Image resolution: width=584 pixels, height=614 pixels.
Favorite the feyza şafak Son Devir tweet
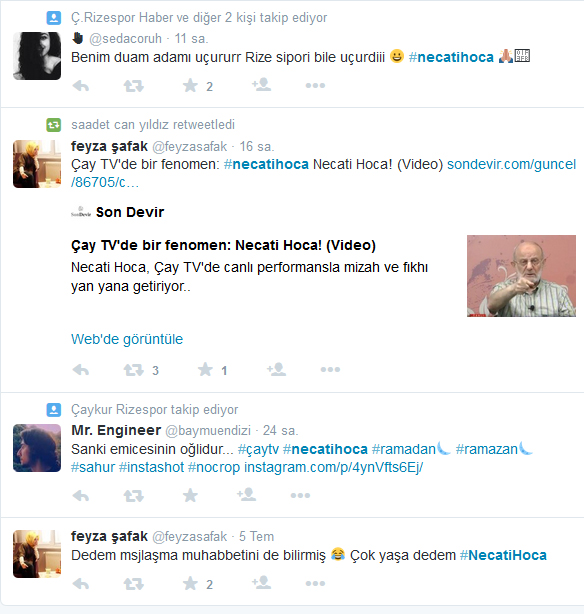[205, 369]
